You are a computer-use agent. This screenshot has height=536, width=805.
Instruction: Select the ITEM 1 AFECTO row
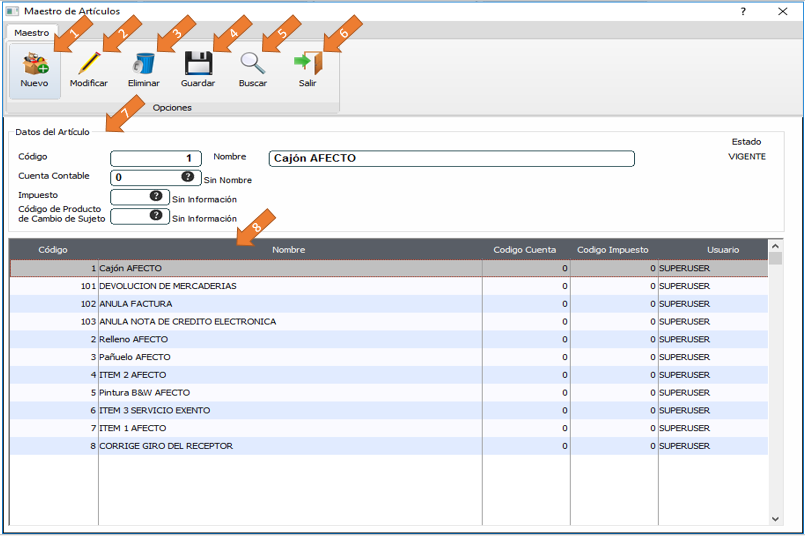[x=389, y=428]
